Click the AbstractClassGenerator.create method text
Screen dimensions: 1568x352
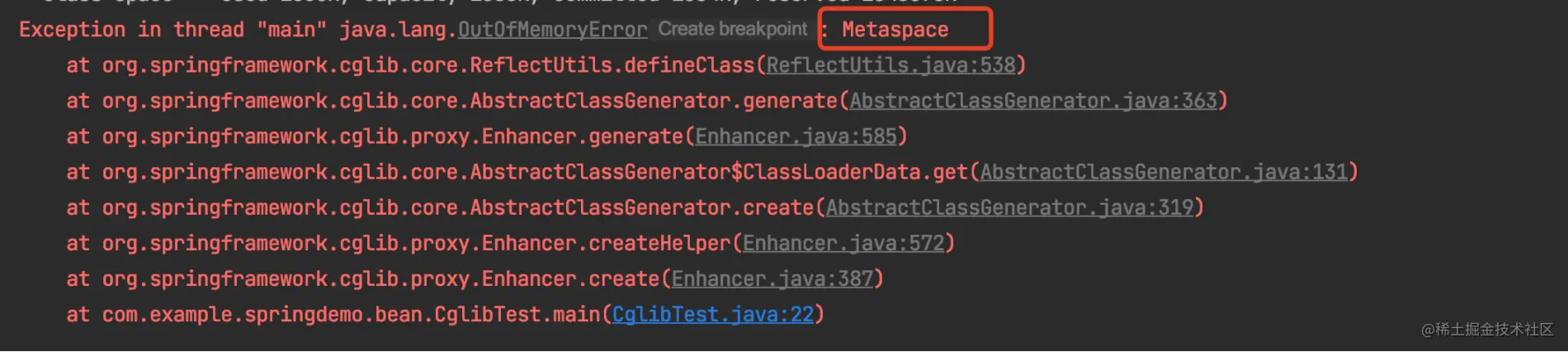[x=642, y=207]
